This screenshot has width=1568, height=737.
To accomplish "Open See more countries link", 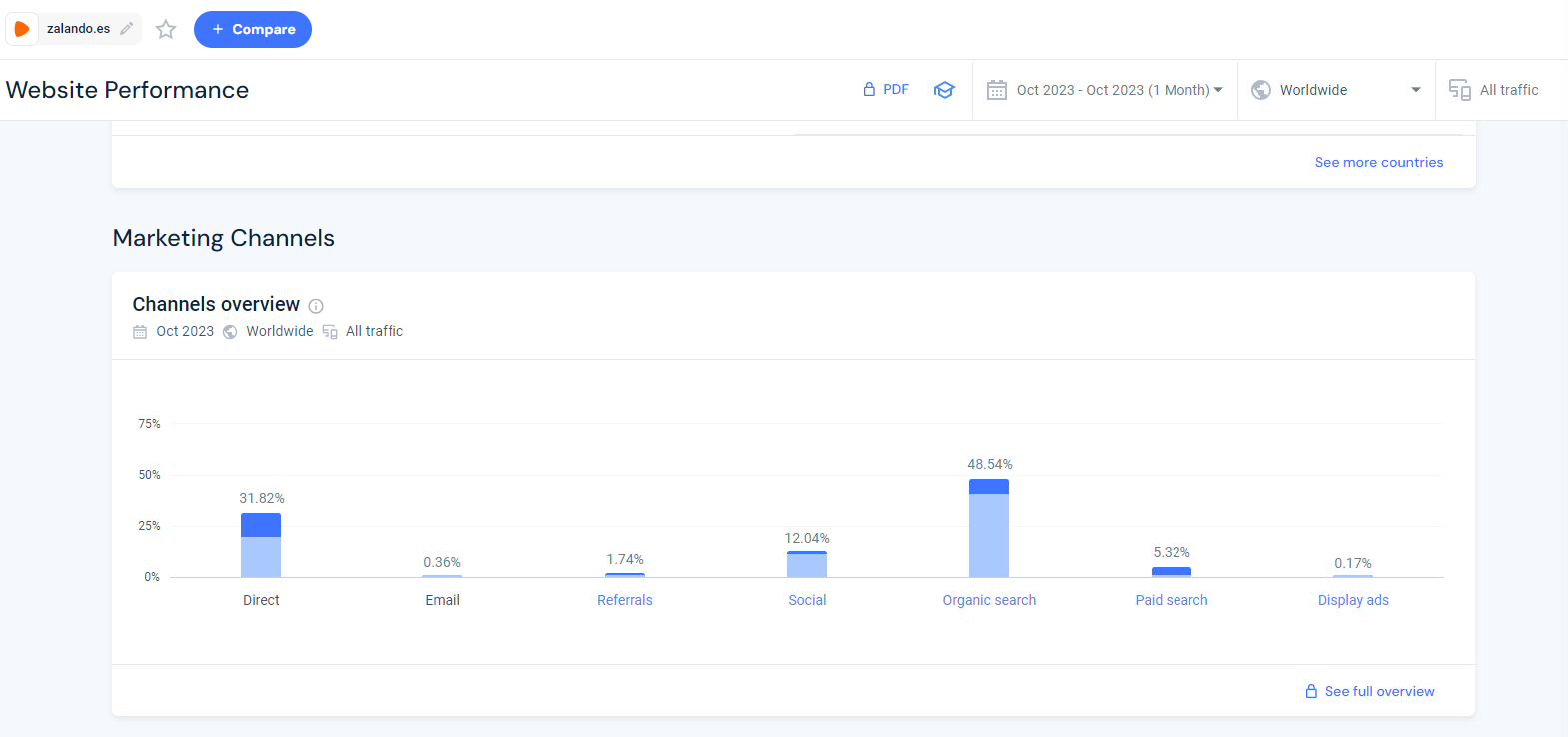I will pyautogui.click(x=1378, y=162).
